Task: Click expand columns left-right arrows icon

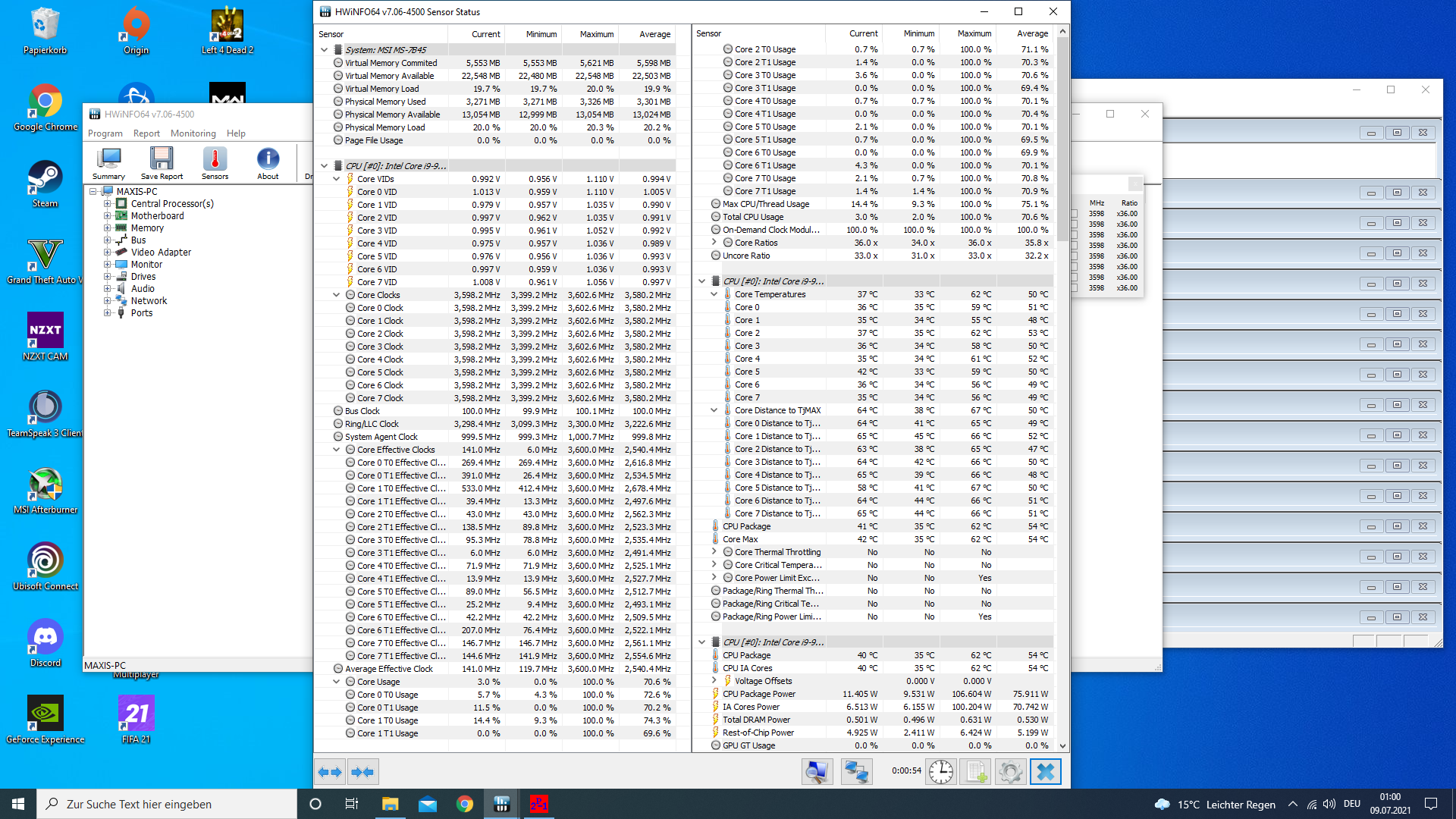Action: [x=331, y=772]
